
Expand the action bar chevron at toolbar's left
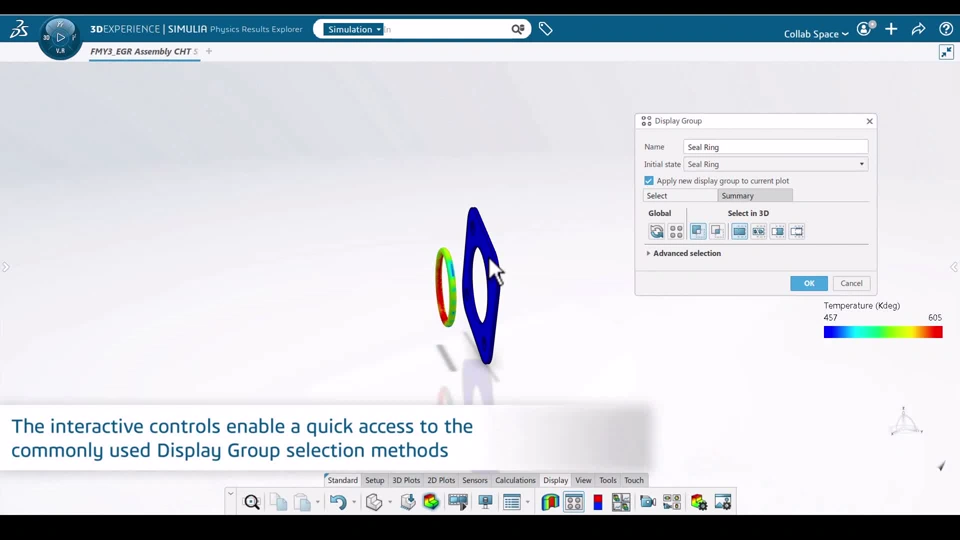click(x=230, y=493)
